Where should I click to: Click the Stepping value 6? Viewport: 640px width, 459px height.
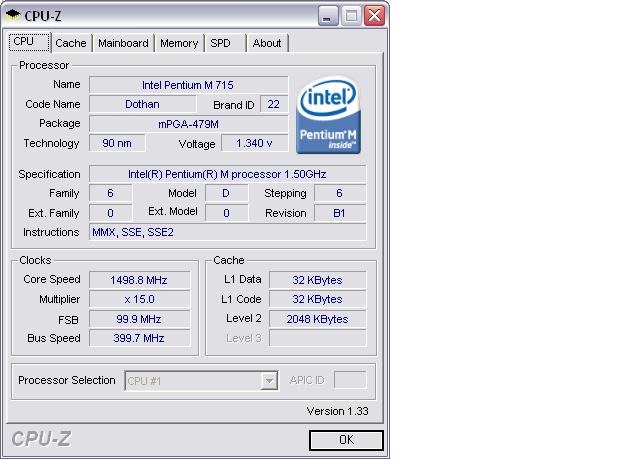340,193
